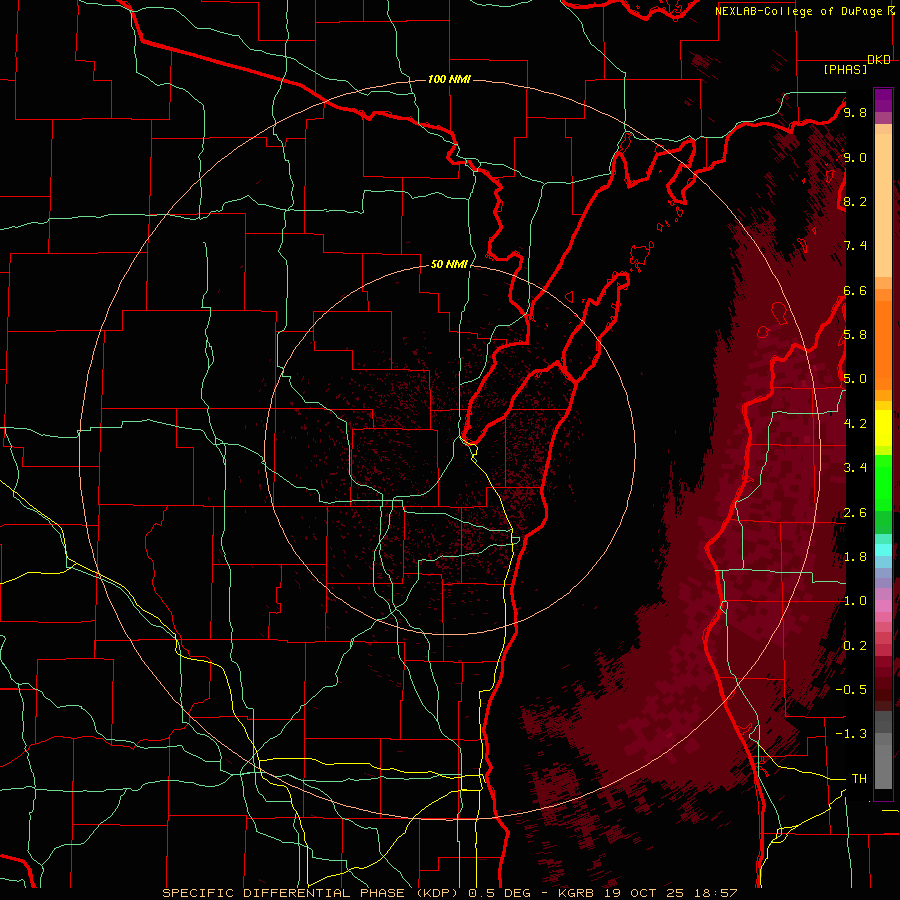Screen dimensions: 900x900
Task: Click the 5.0 value on the scale
Action: tap(855, 379)
